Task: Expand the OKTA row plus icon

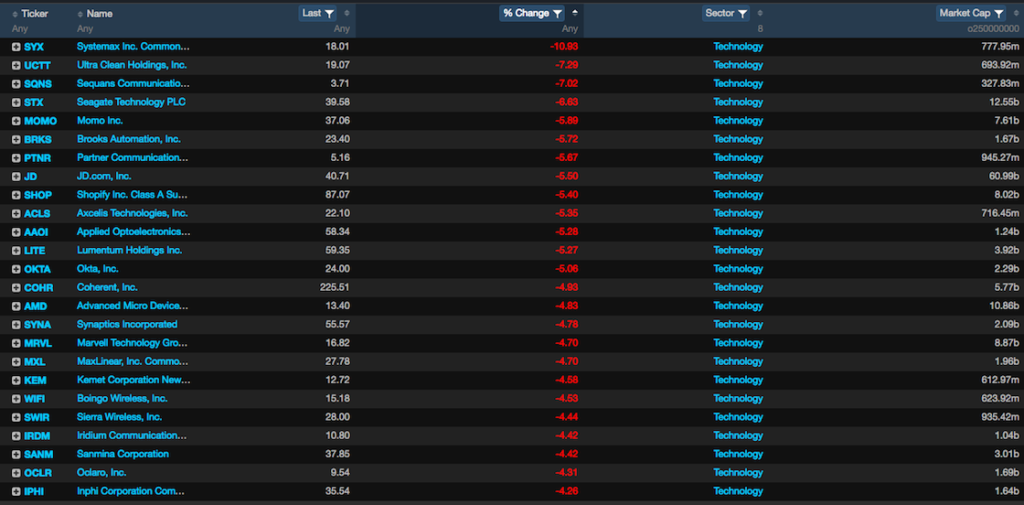Action: 16,269
